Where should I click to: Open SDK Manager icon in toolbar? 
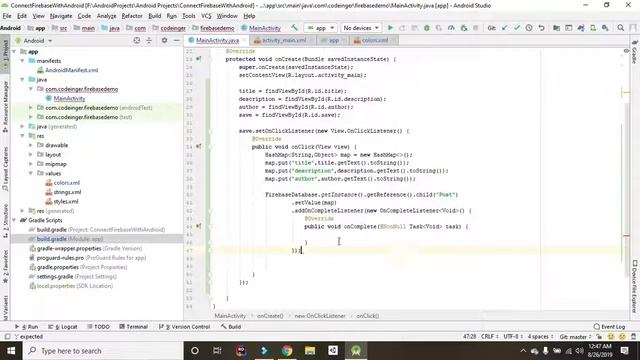click(x=605, y=28)
